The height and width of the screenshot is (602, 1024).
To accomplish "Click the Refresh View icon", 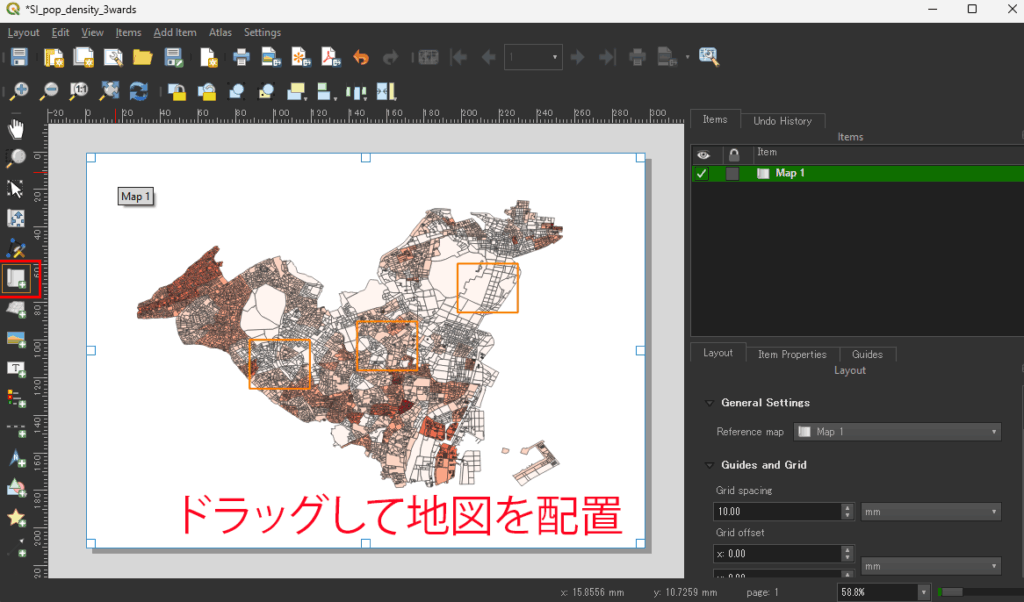I will [139, 91].
